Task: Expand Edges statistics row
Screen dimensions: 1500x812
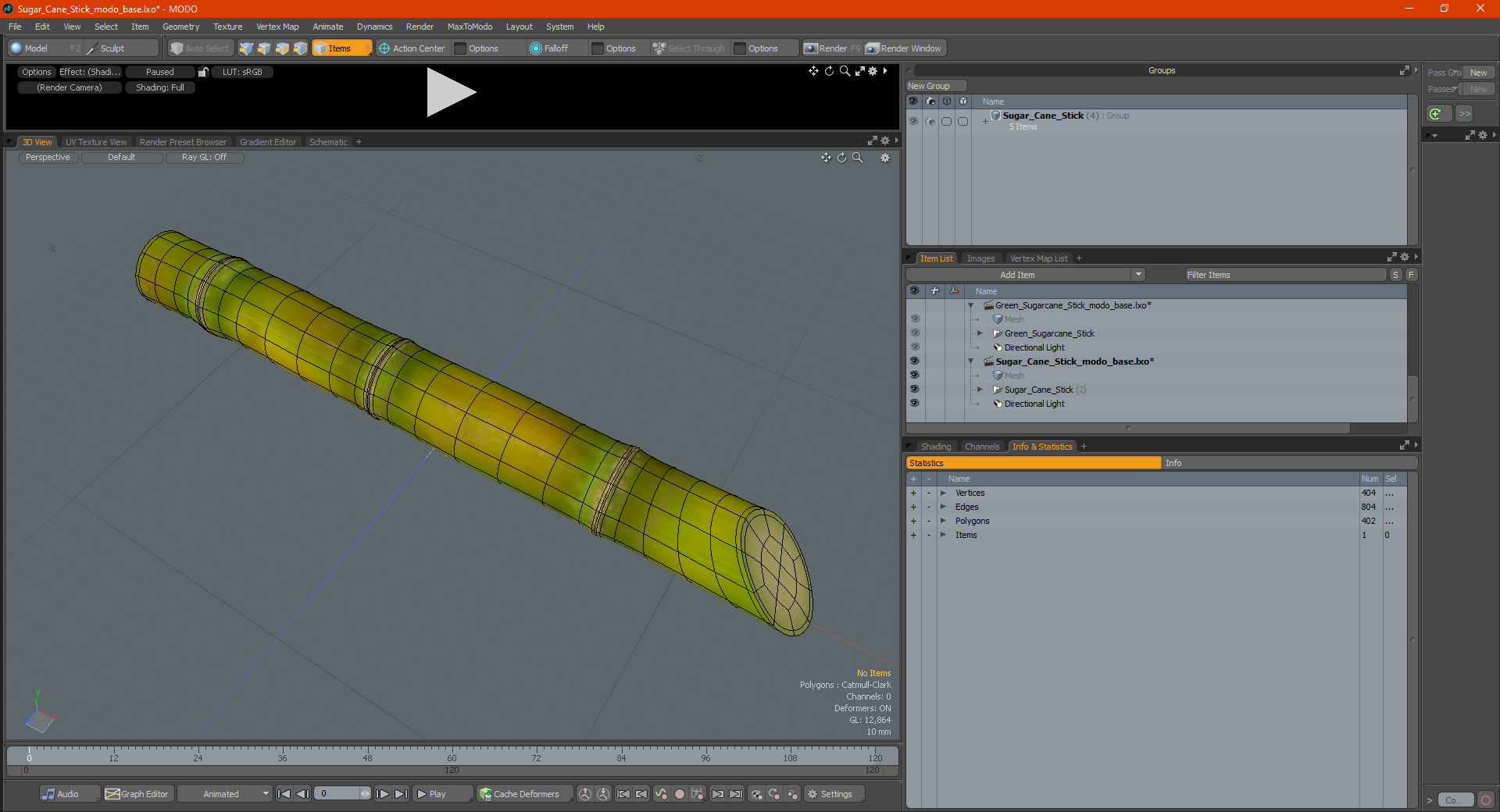Action: [943, 507]
